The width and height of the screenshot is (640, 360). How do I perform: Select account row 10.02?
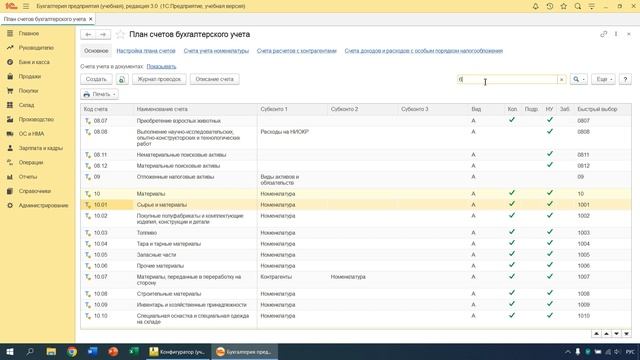356,219
